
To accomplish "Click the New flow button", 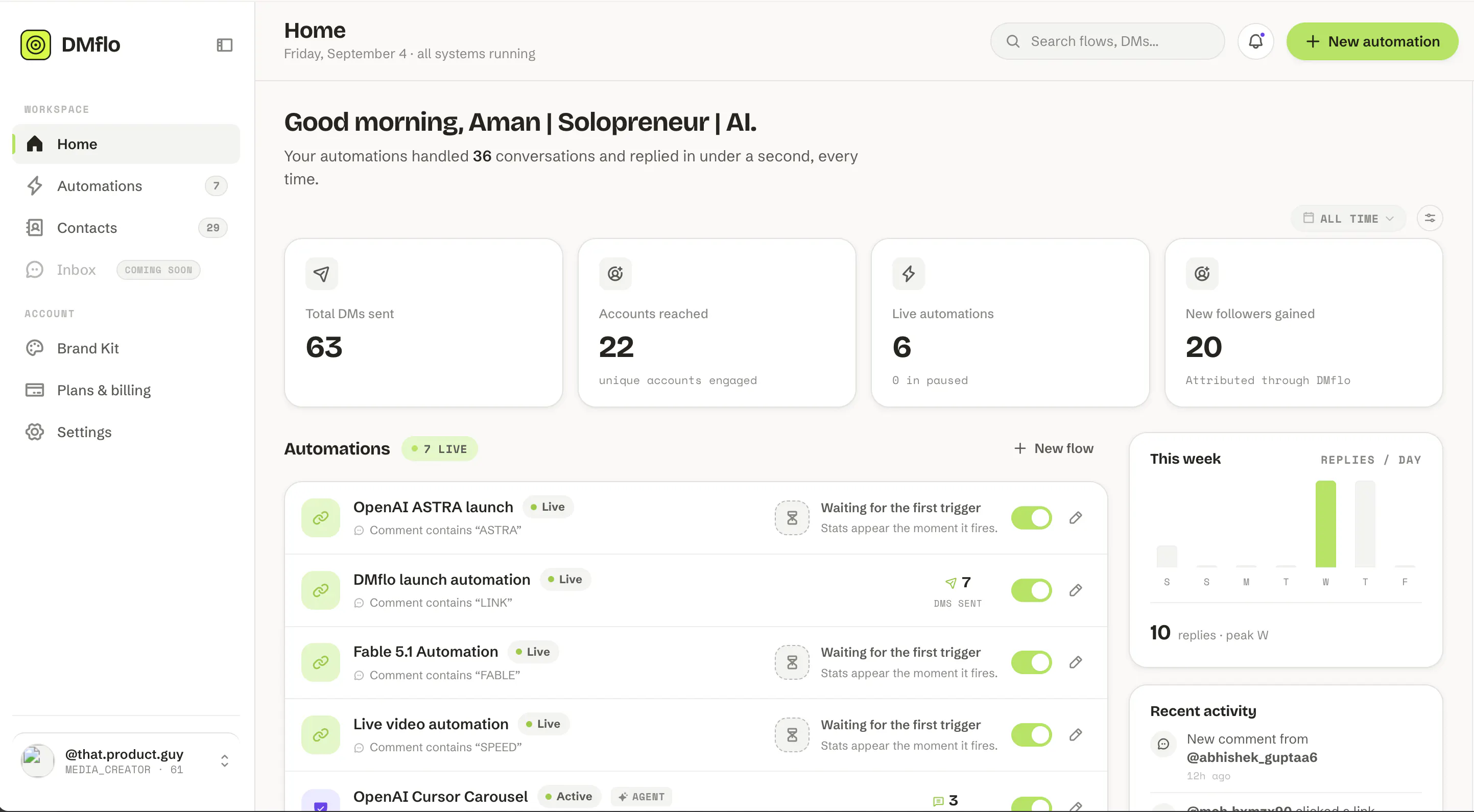I will pos(1053,448).
